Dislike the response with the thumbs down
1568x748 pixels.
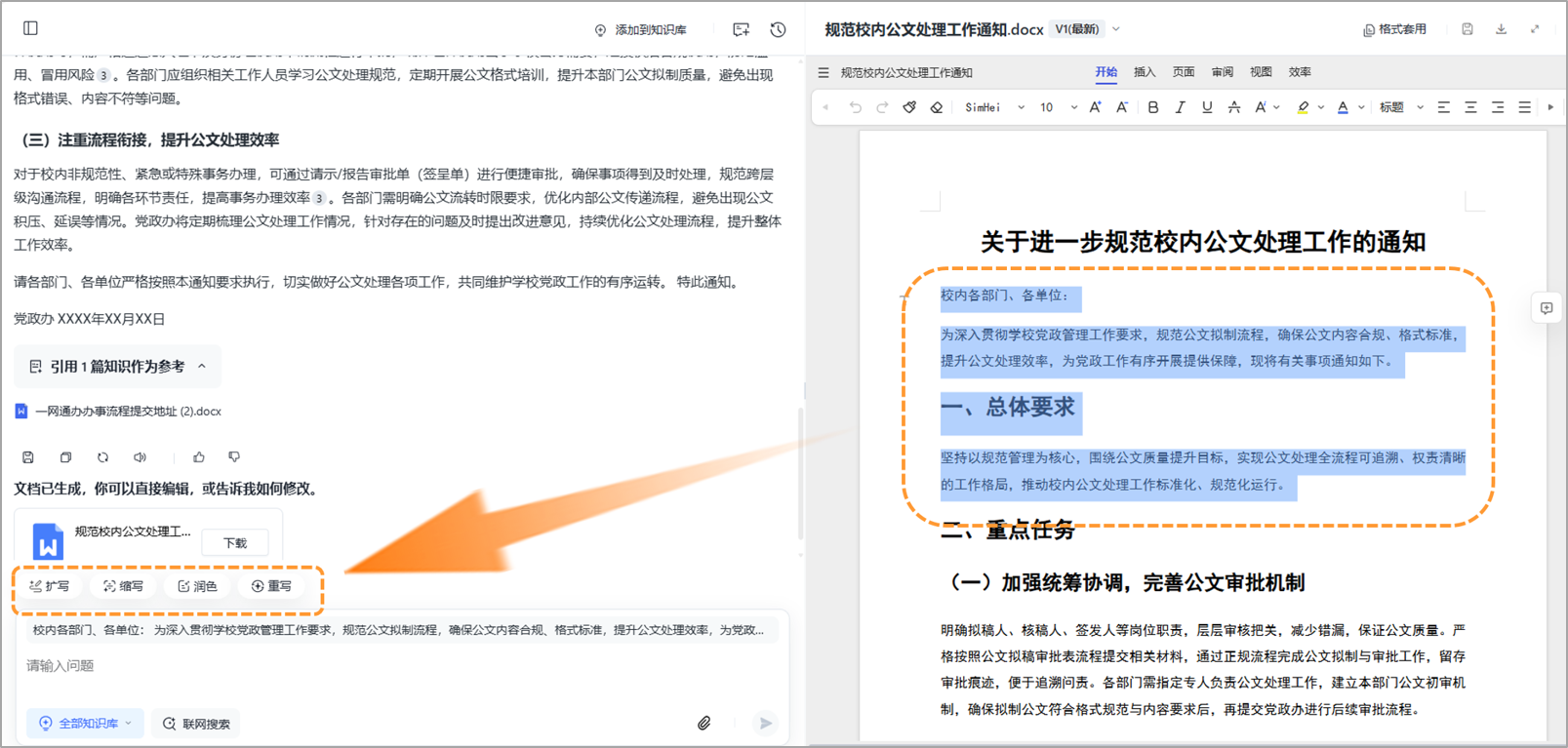point(234,456)
